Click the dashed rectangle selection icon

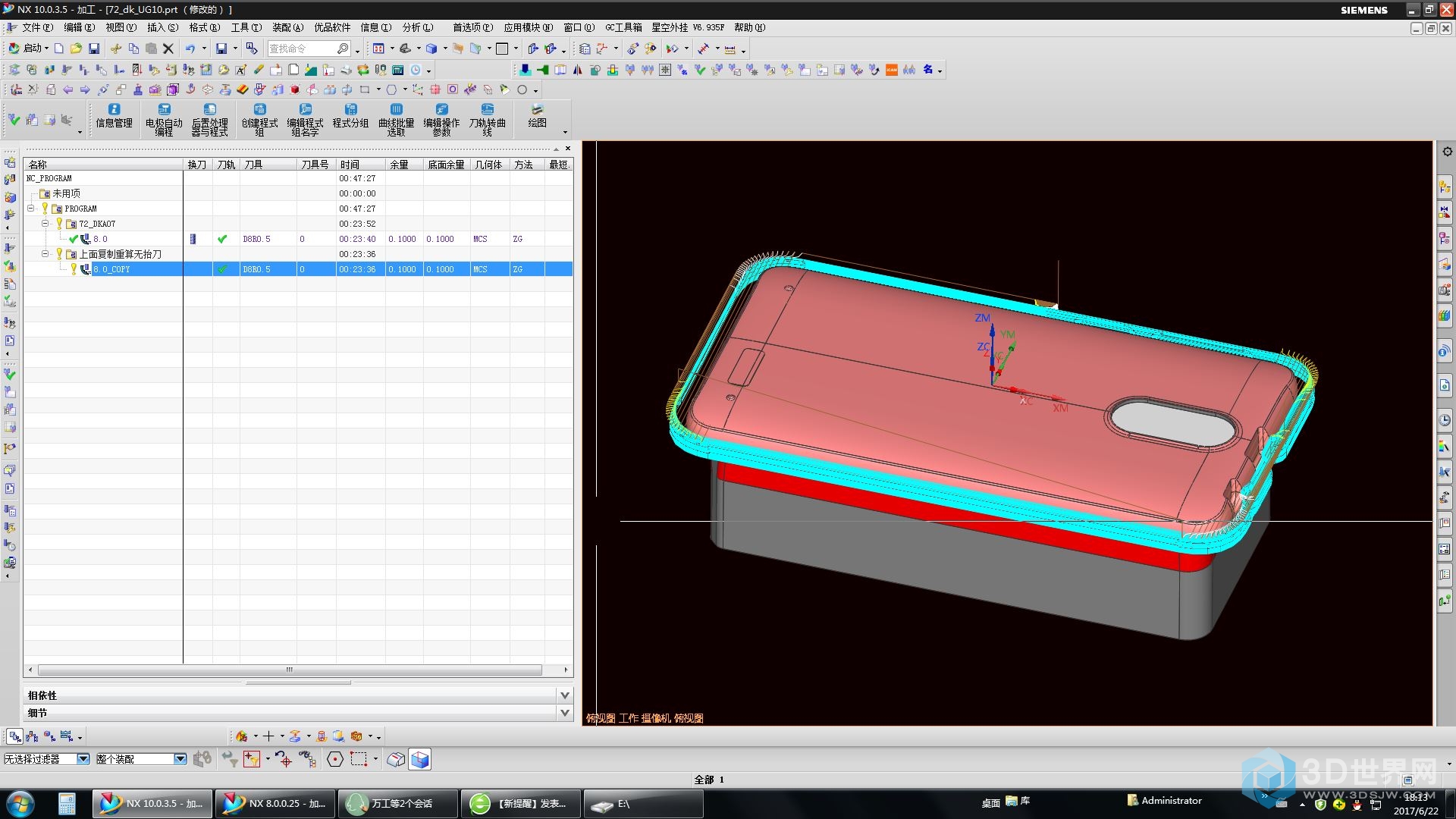[359, 759]
